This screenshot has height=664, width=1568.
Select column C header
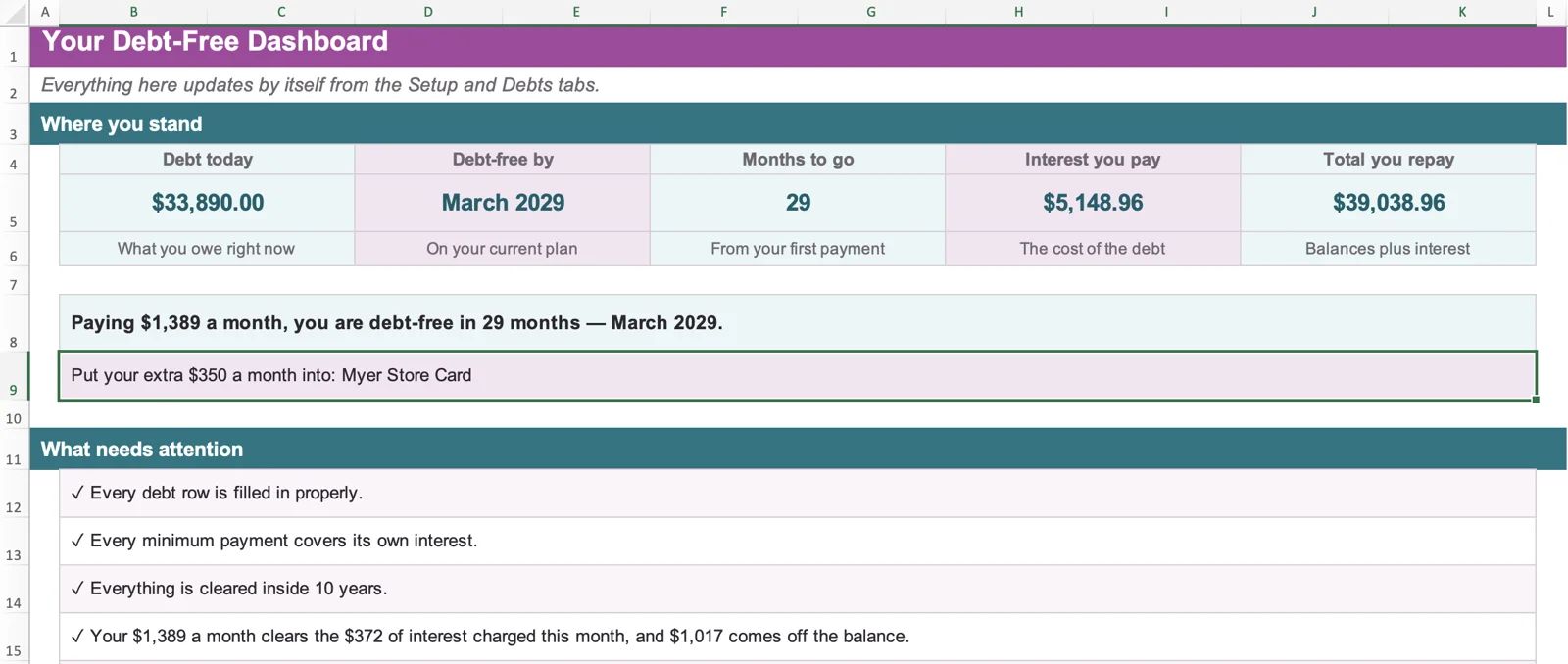pyautogui.click(x=281, y=12)
